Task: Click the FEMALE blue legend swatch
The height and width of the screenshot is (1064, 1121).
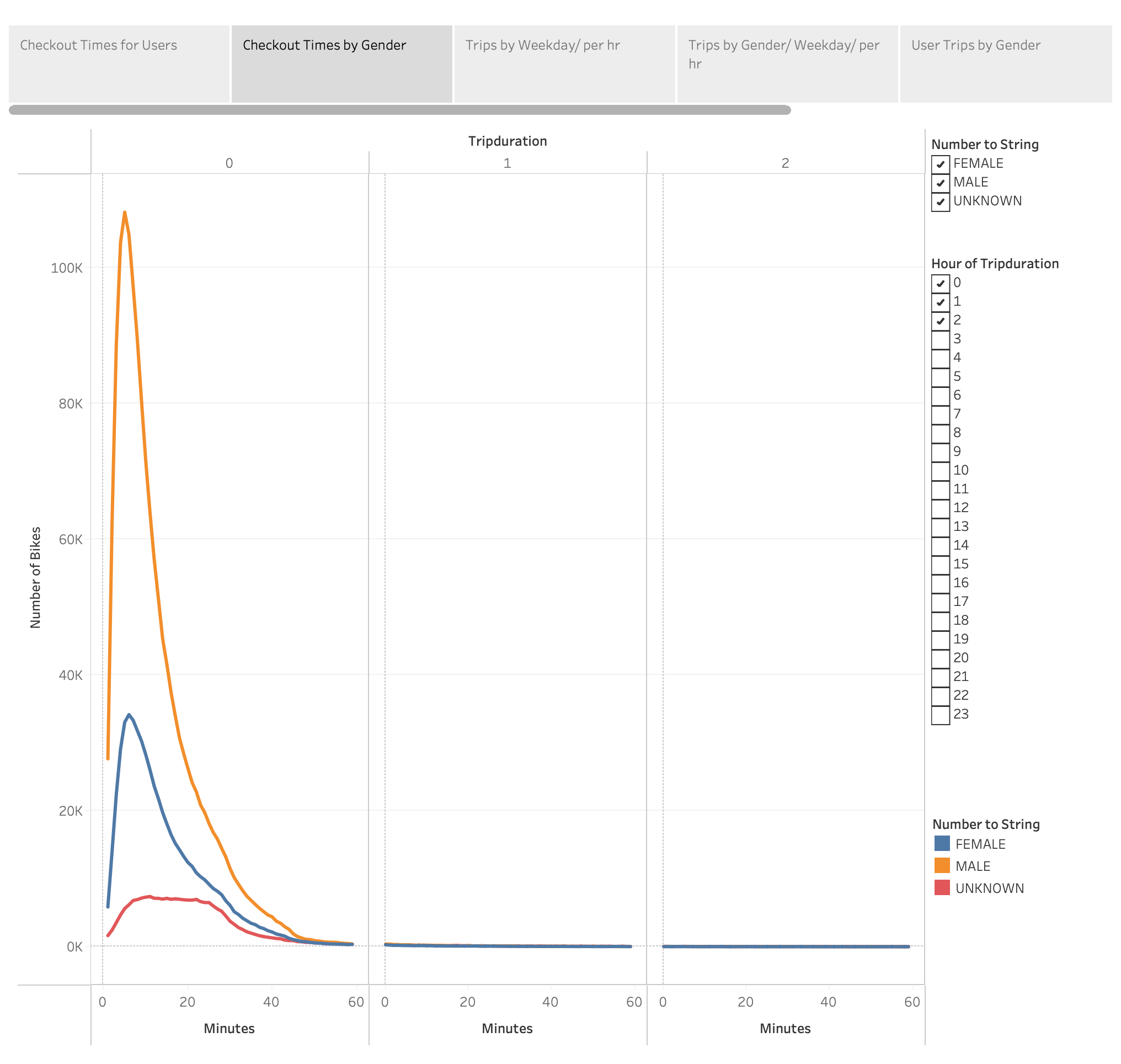Action: (x=942, y=843)
